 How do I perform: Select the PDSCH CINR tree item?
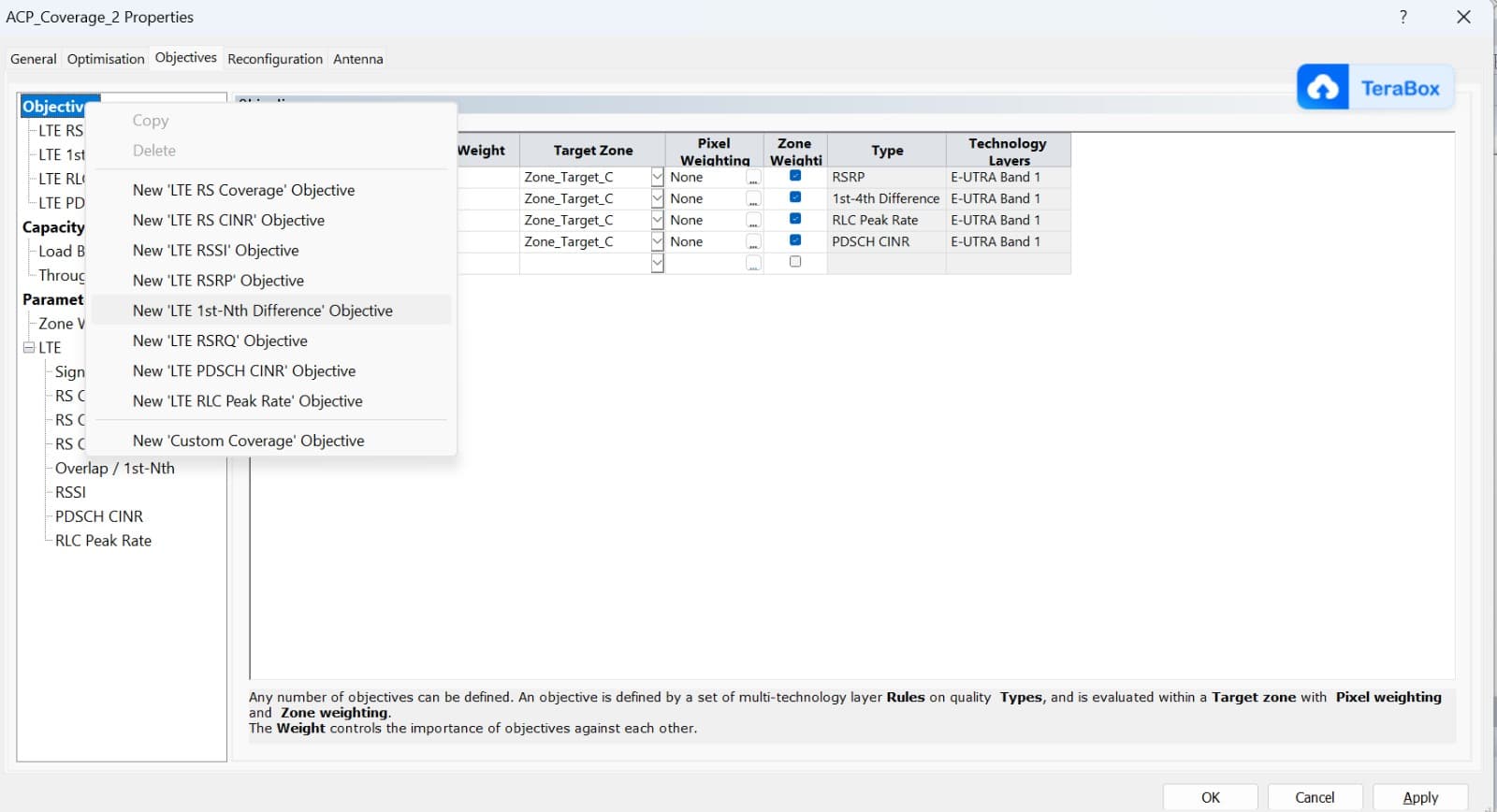[99, 516]
